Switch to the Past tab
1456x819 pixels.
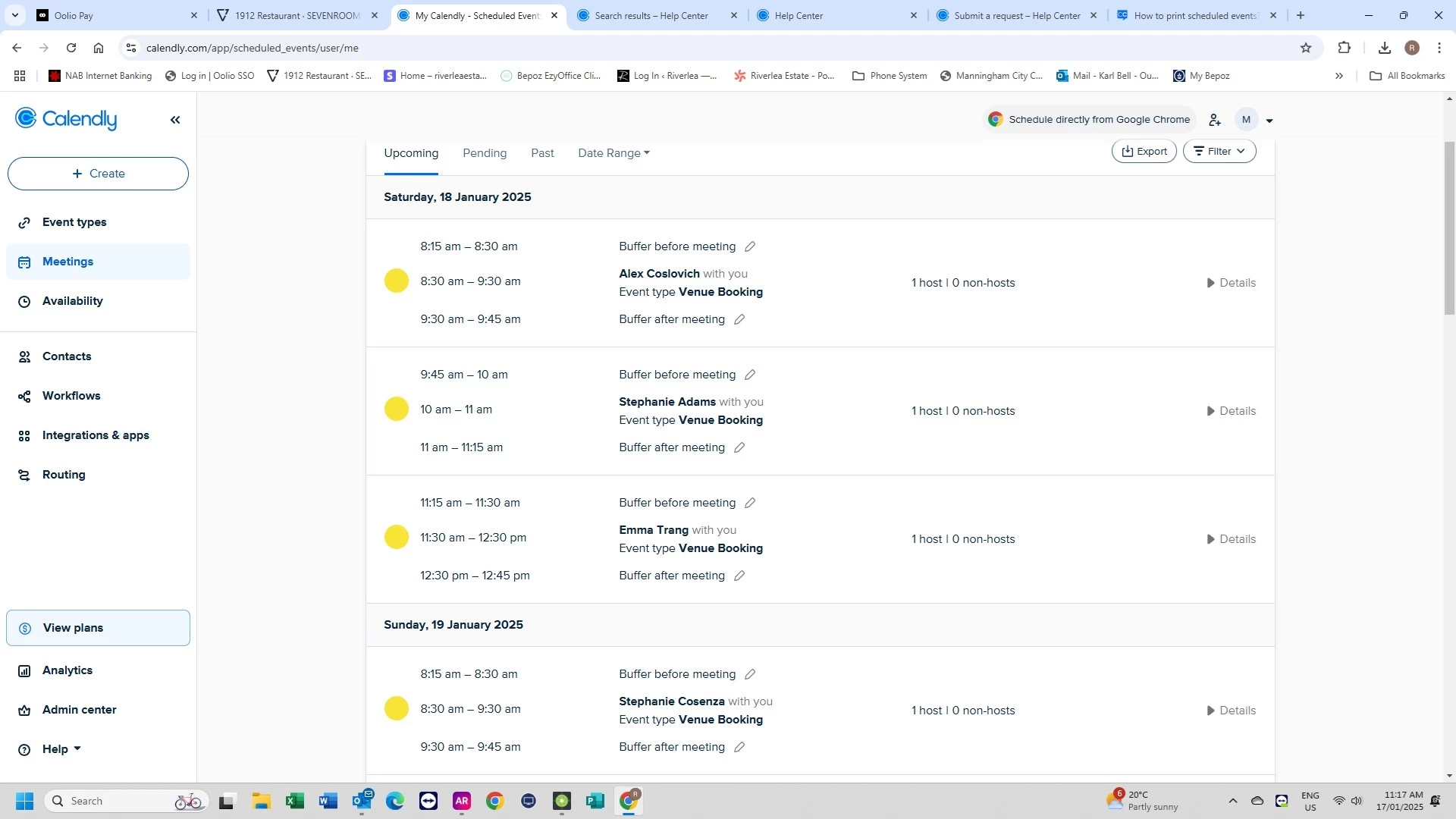[x=542, y=153]
